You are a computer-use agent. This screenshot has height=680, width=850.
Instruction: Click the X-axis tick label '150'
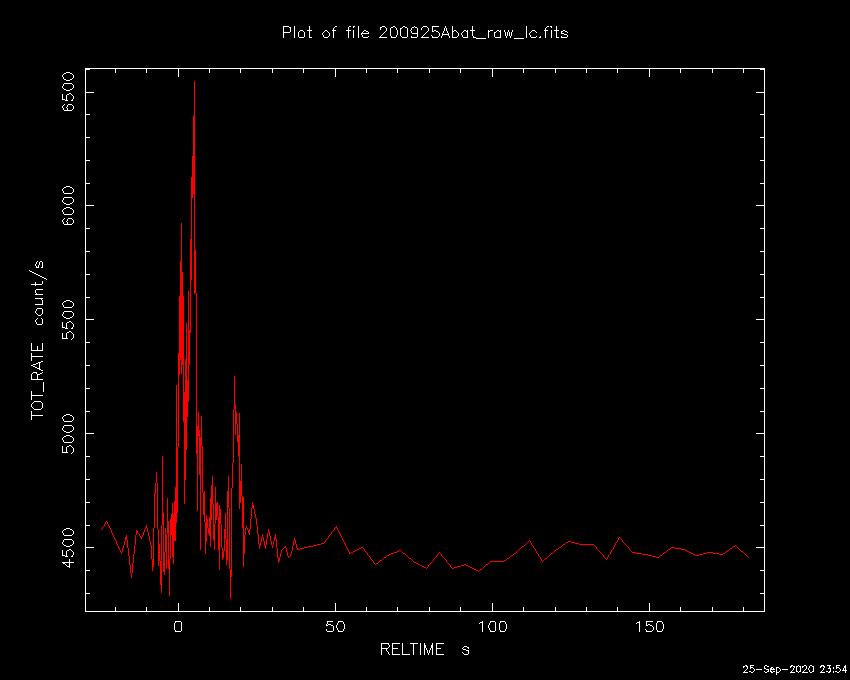click(x=649, y=627)
